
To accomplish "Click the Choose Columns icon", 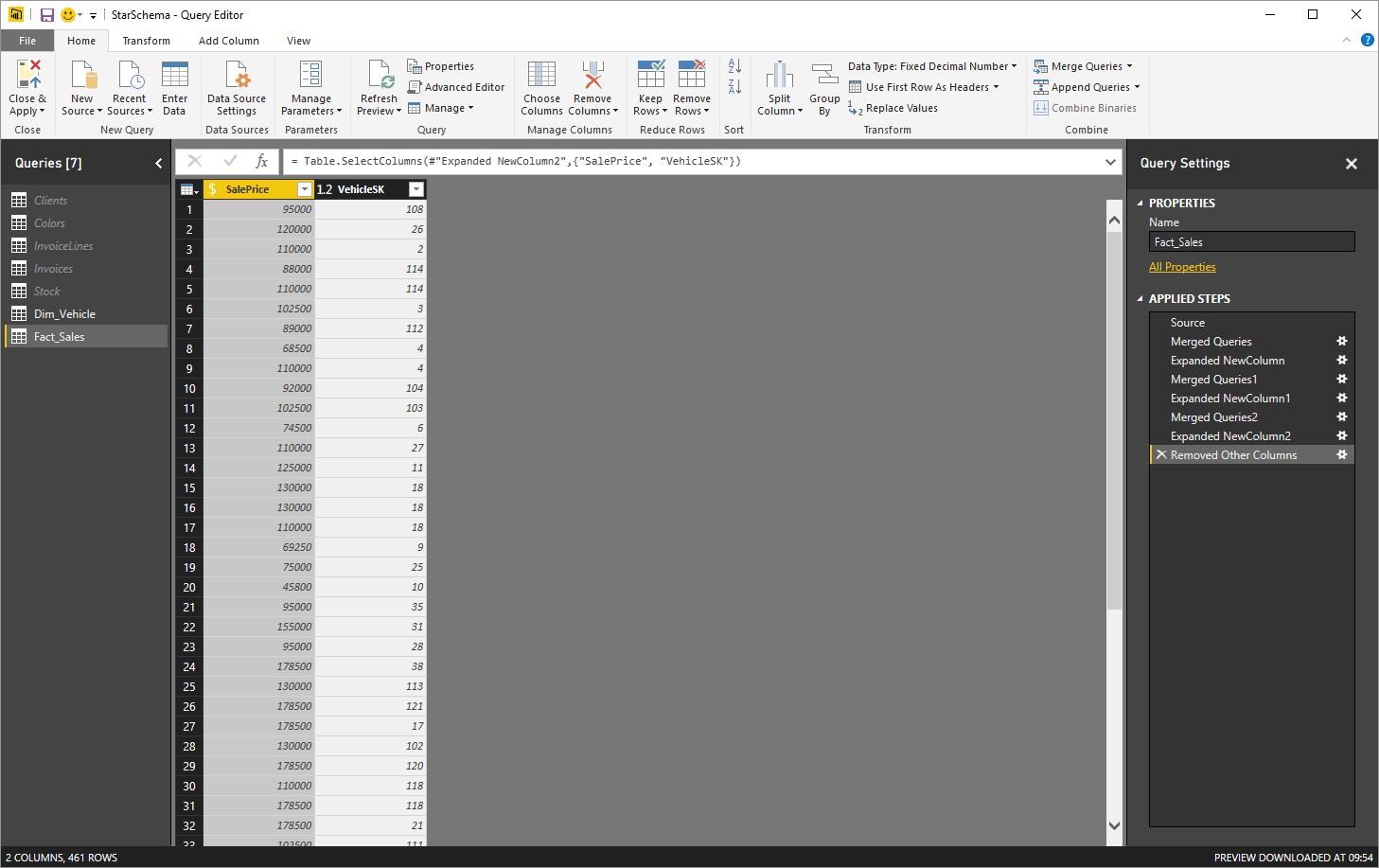I will (541, 76).
